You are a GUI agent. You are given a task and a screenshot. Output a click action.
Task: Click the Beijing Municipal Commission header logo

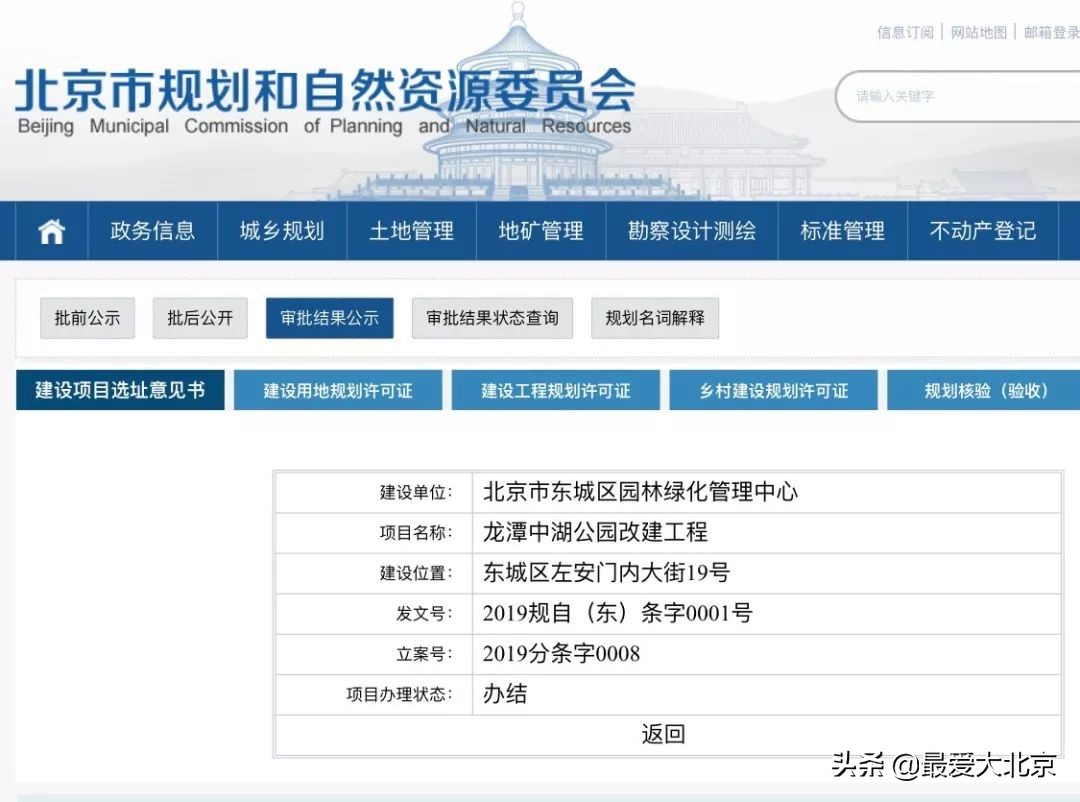point(325,95)
